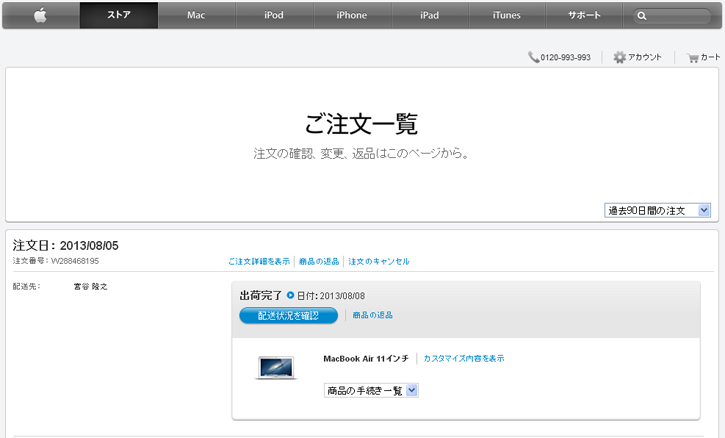The image size is (725, 438).
Task: Switch to the iPad tab
Action: (429, 15)
